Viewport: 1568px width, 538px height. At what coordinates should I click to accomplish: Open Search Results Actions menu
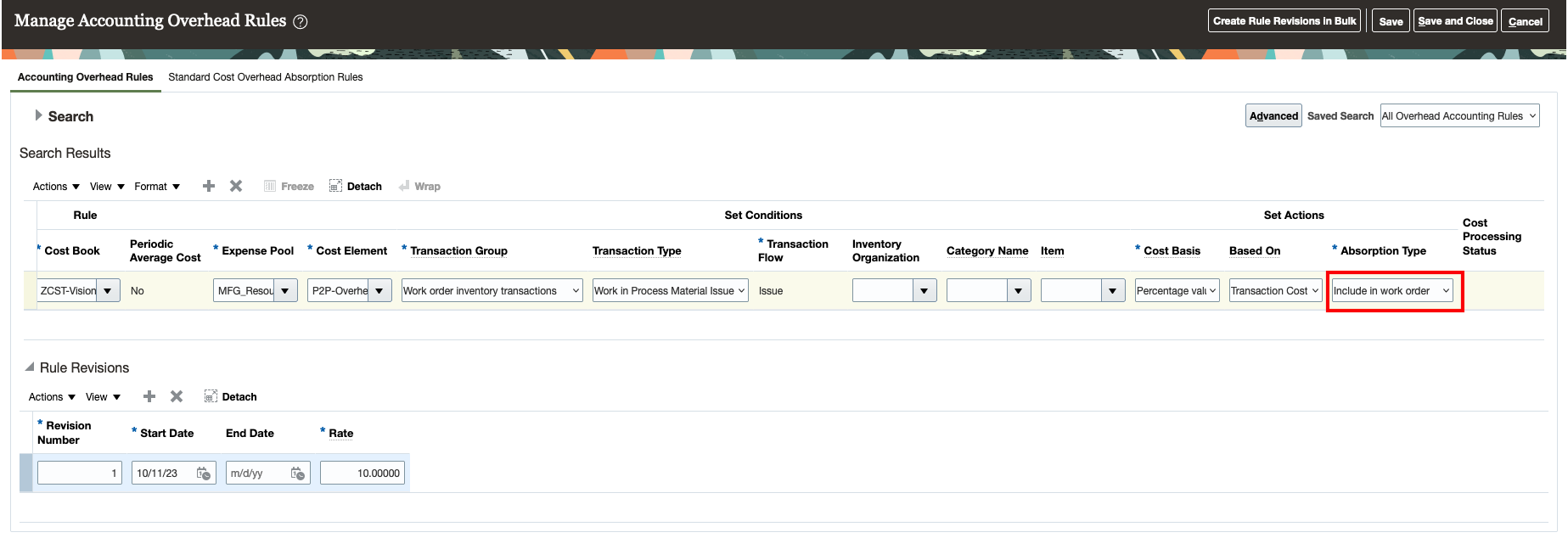point(56,187)
